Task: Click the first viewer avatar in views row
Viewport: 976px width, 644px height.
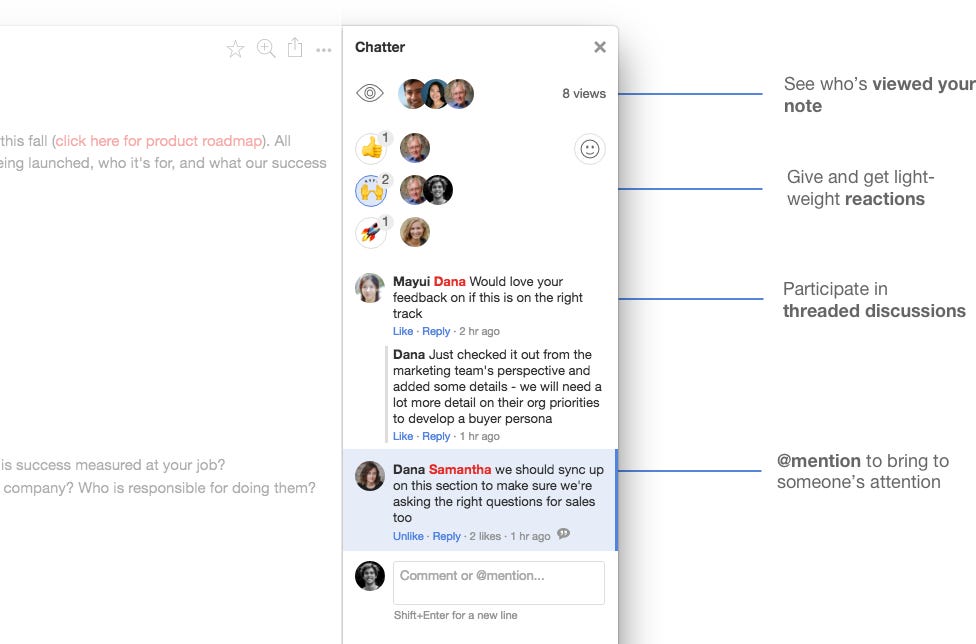Action: (411, 93)
